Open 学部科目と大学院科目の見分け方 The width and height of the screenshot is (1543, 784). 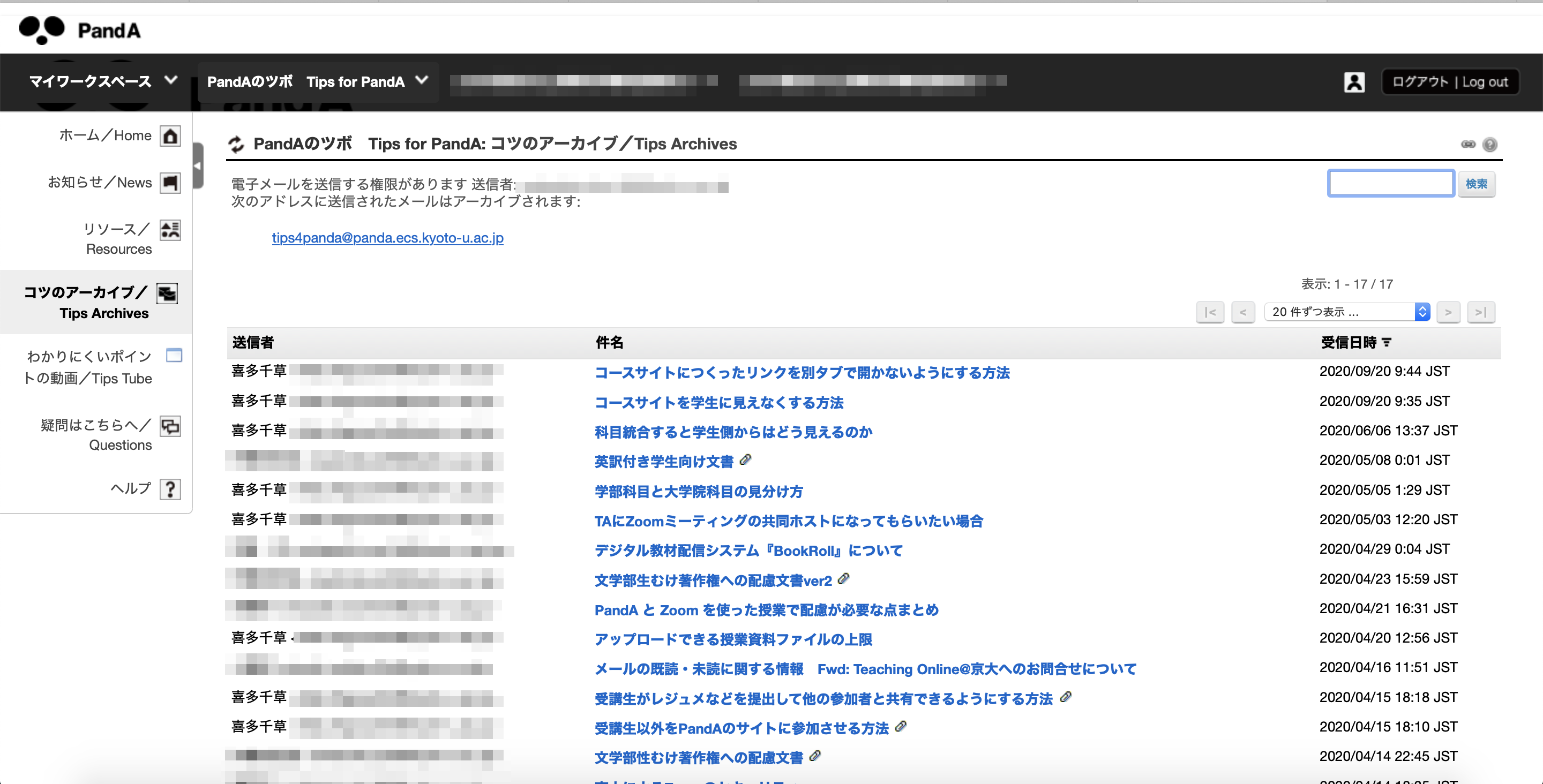699,492
